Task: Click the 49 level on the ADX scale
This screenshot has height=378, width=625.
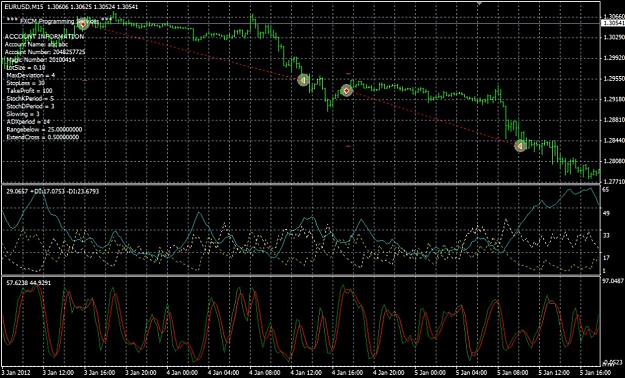Action: 606,213
